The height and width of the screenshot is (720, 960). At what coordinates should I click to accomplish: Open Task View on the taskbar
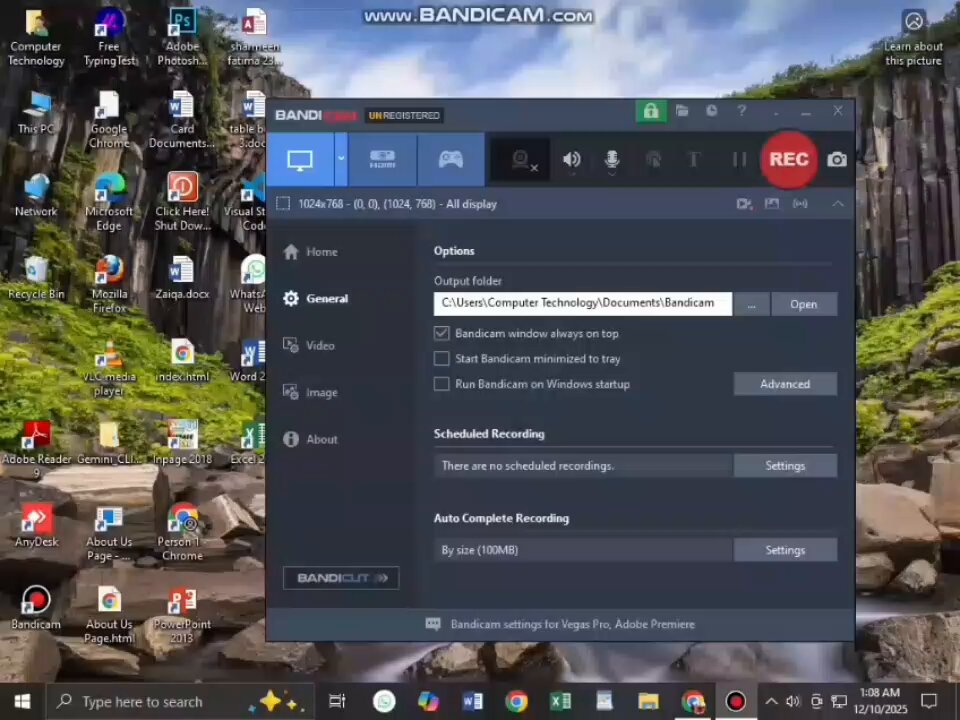point(337,702)
